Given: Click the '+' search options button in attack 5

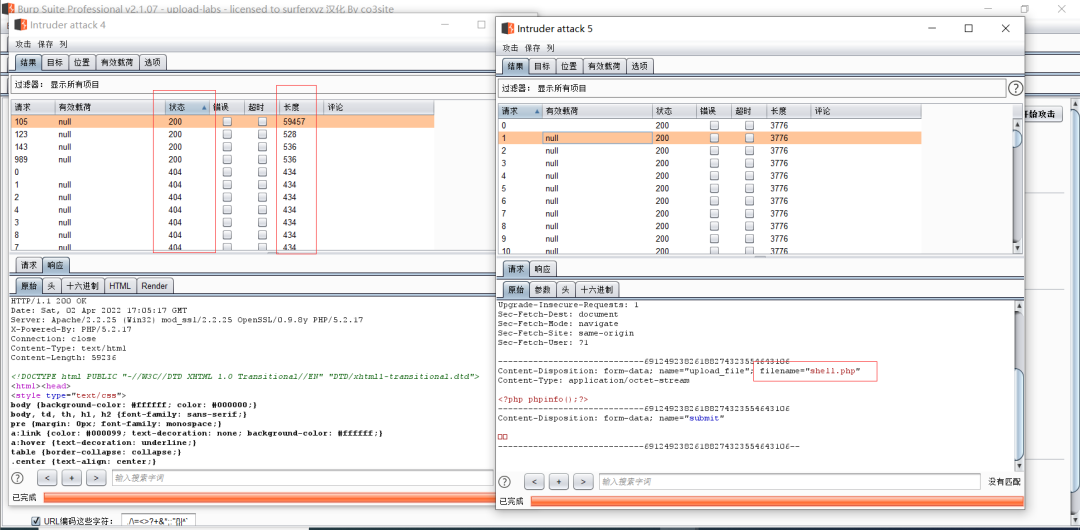Looking at the screenshot, I should (560, 482).
